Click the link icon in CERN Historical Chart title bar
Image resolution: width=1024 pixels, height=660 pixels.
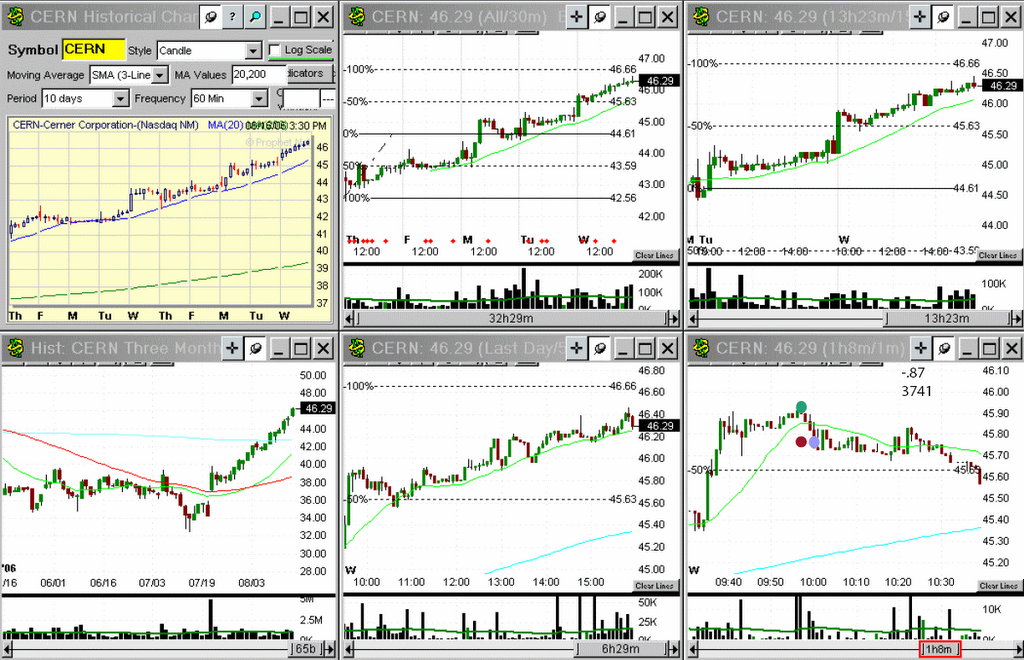210,17
